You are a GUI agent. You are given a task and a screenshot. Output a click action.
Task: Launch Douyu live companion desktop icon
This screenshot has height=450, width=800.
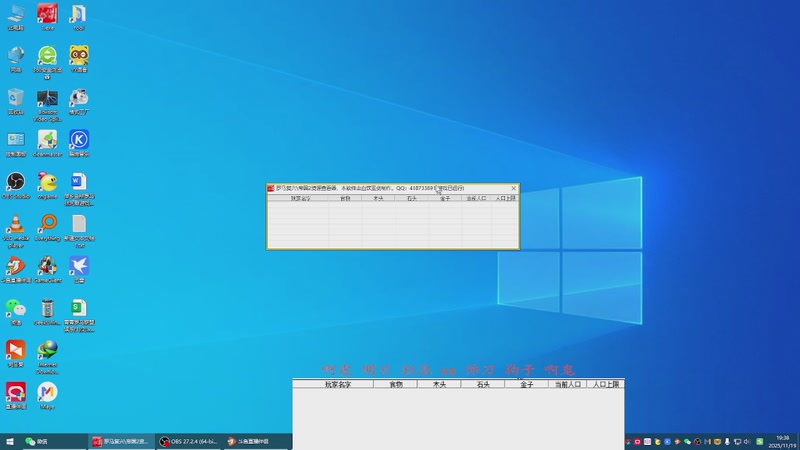(16, 270)
